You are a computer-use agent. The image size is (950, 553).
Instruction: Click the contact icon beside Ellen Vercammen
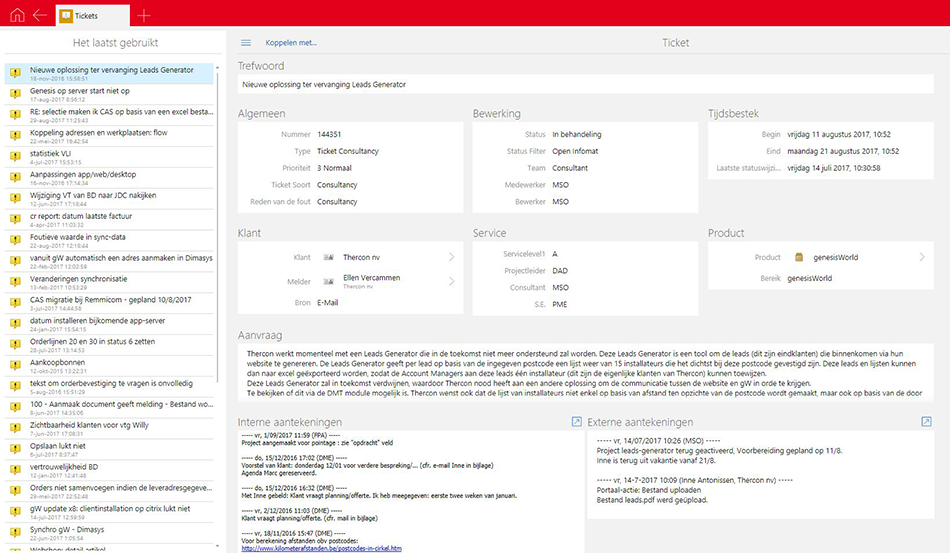coord(328,282)
